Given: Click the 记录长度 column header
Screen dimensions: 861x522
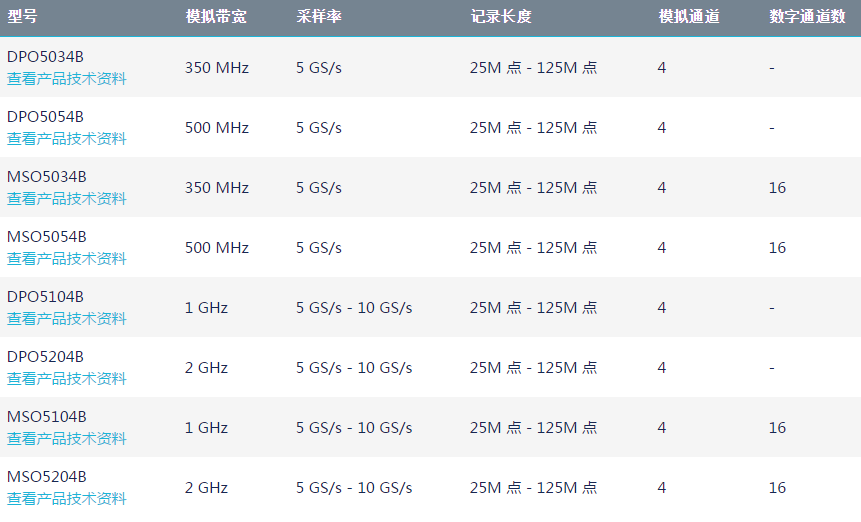Looking at the screenshot, I should 501,17.
